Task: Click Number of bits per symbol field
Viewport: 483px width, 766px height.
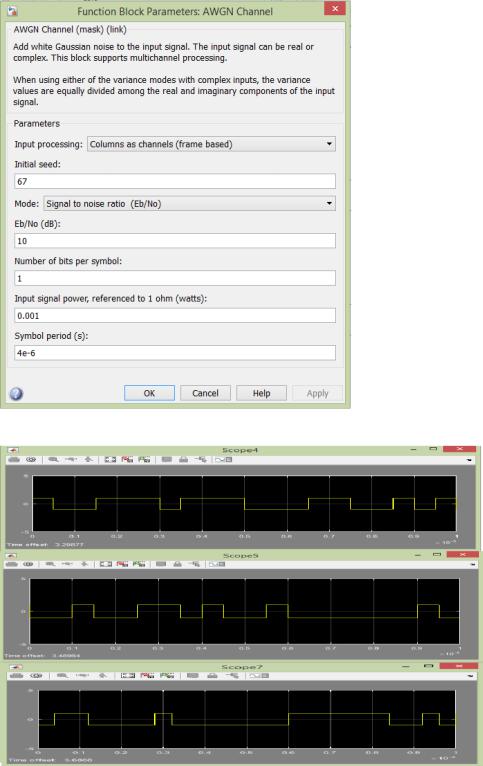Action: (x=175, y=278)
